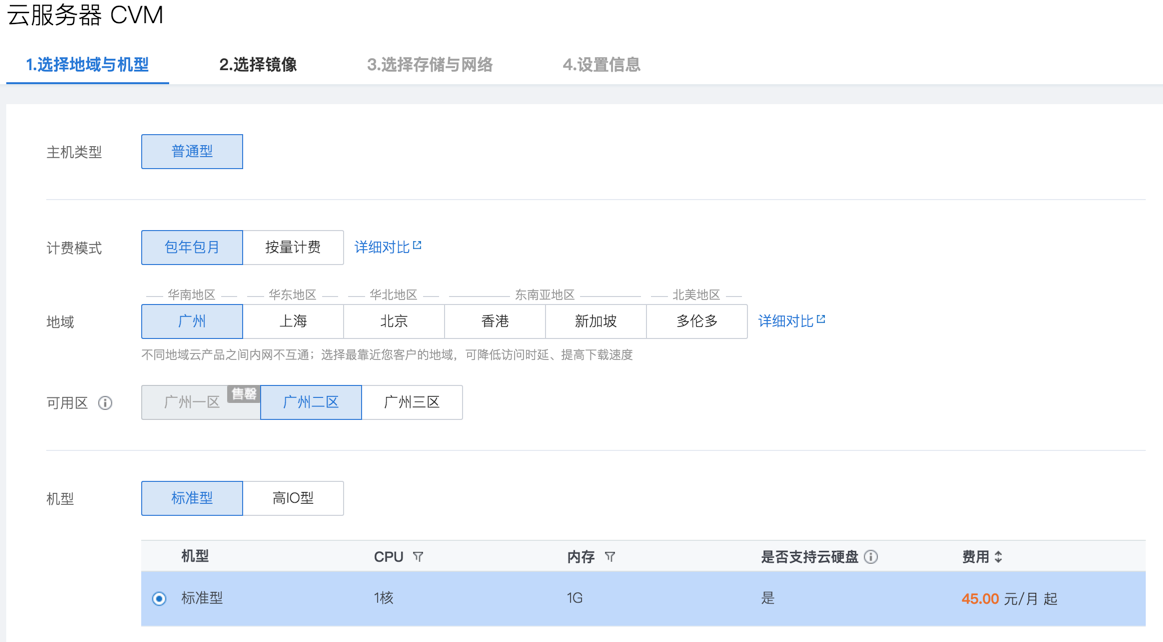Viewport: 1163px width, 642px height.
Task: Open tab 4.设置信息
Action: [602, 64]
